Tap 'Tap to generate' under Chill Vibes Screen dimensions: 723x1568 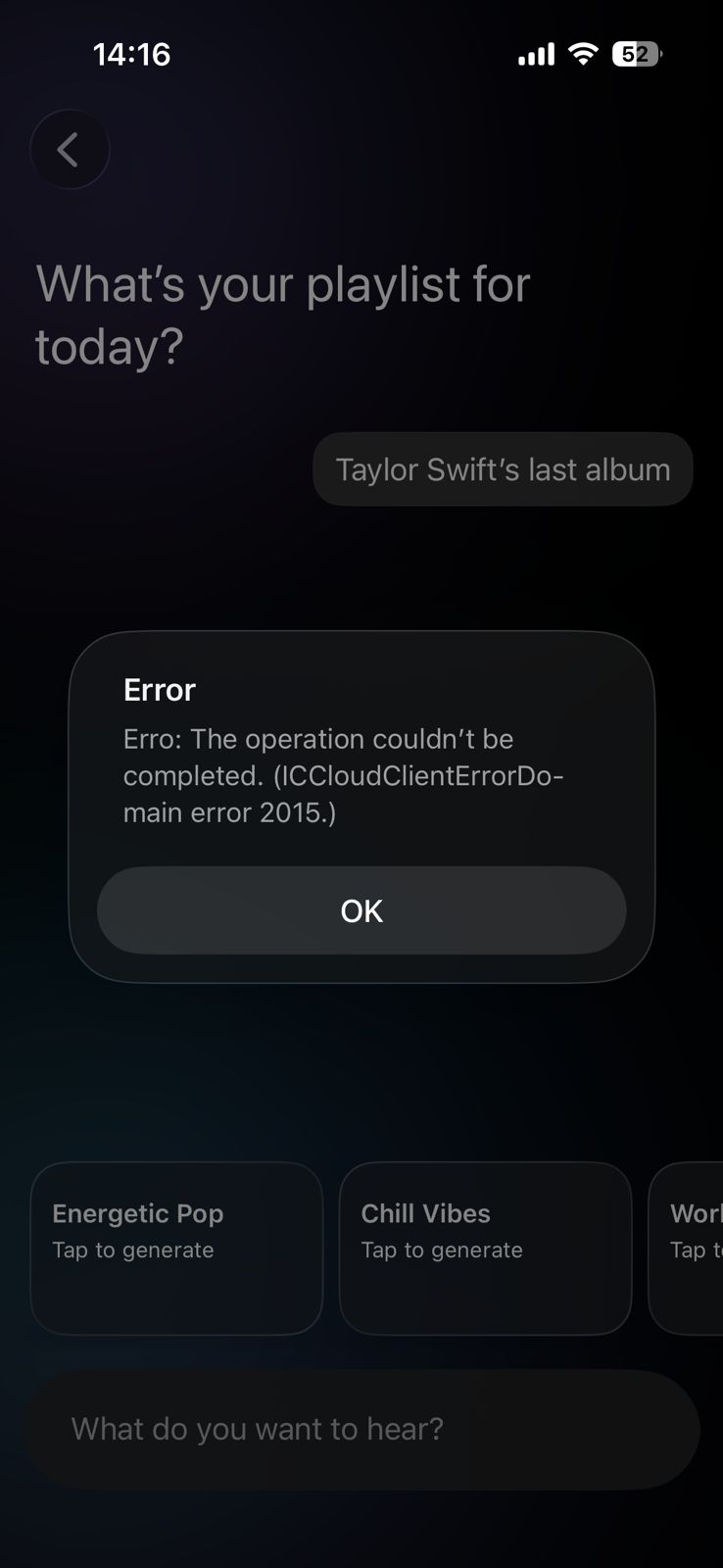[x=442, y=1249]
